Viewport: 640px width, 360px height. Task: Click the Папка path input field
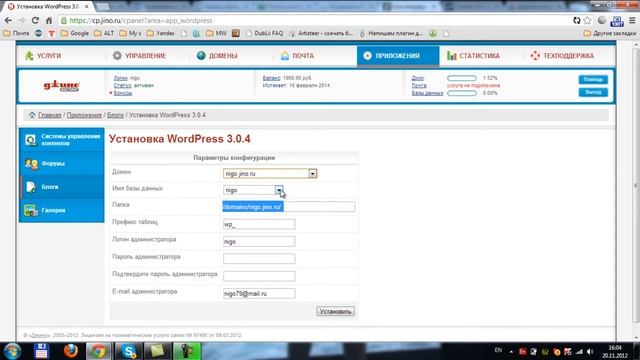(x=289, y=207)
